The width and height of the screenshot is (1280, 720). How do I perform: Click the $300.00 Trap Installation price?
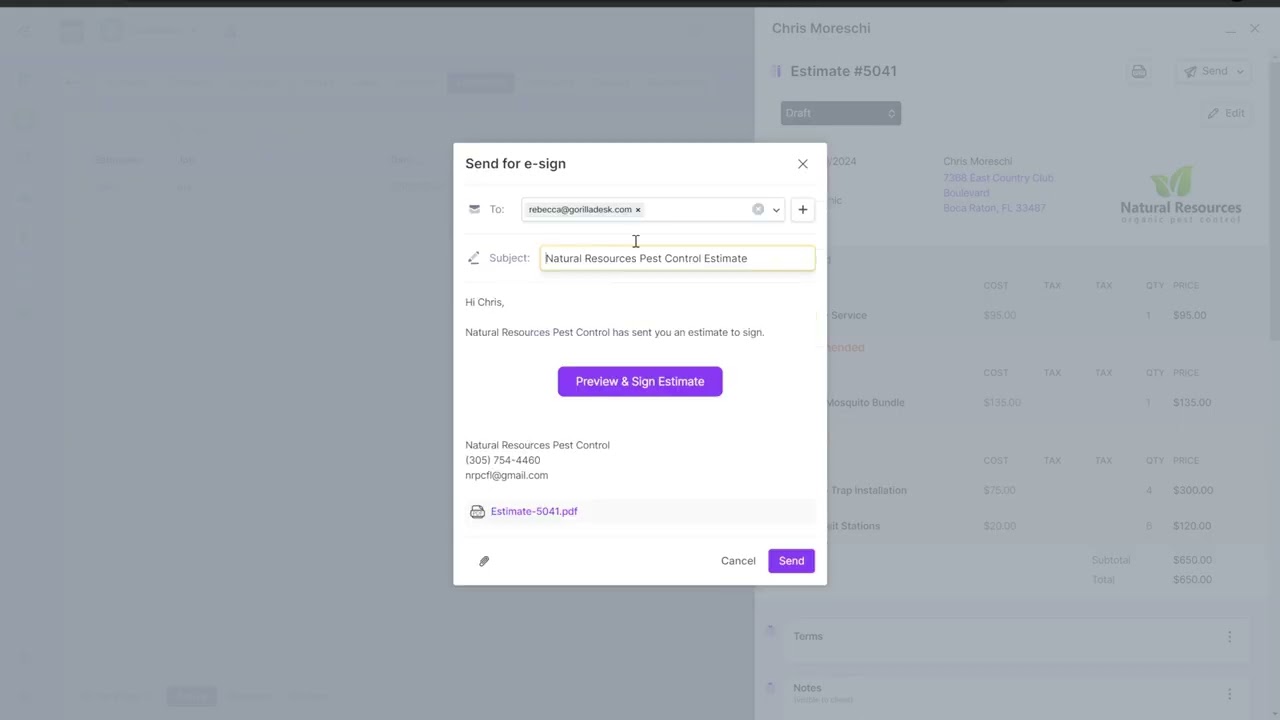(x=1192, y=491)
